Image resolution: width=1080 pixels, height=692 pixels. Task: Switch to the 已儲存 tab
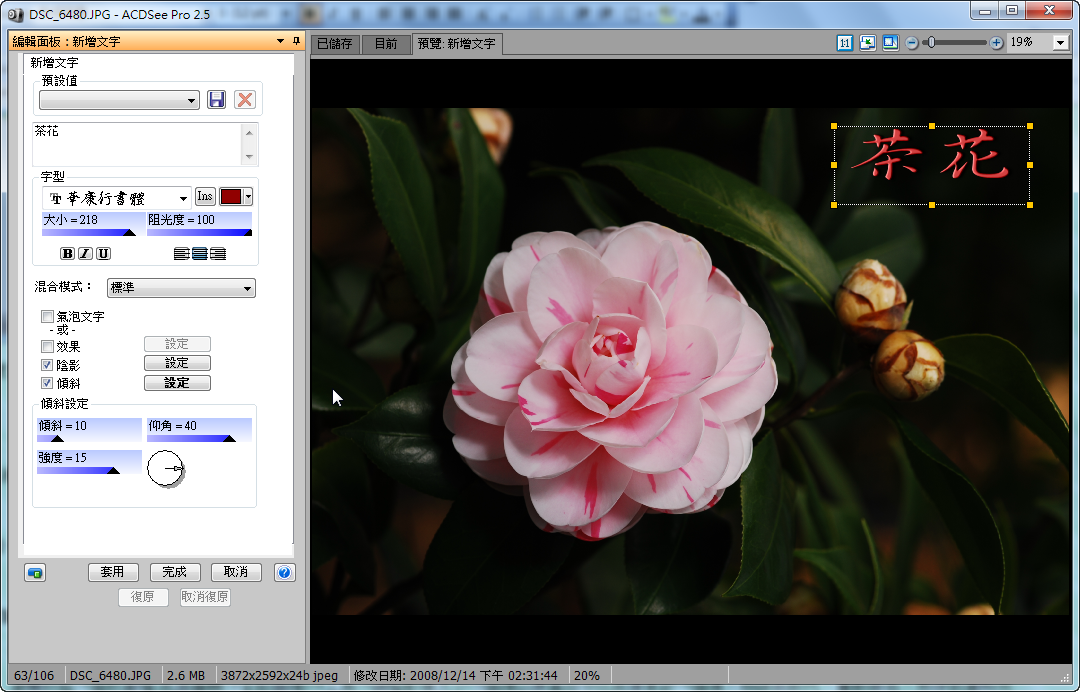[x=334, y=44]
